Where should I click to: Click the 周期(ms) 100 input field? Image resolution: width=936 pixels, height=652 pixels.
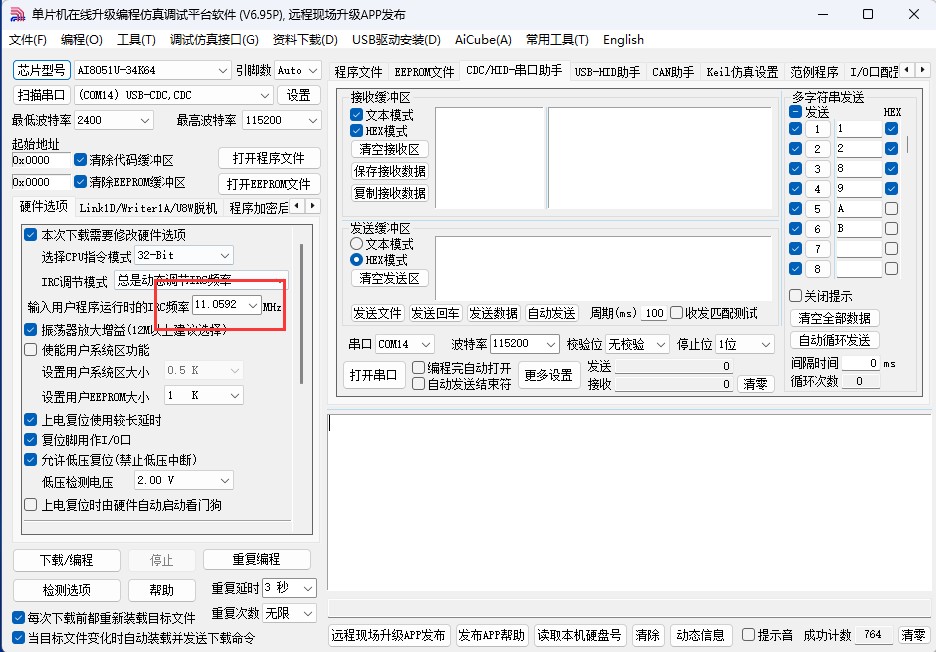point(654,313)
